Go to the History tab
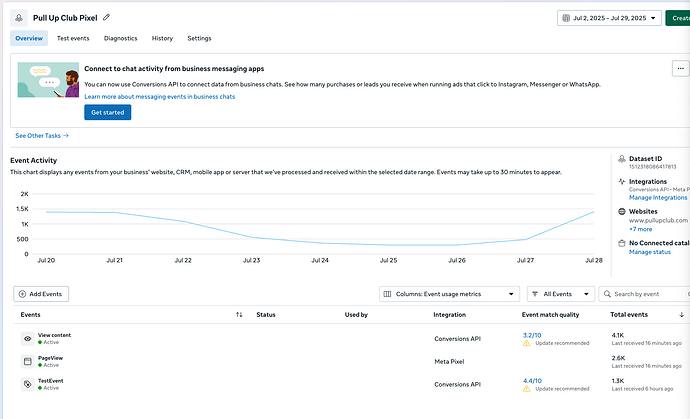The image size is (690, 419). (162, 38)
